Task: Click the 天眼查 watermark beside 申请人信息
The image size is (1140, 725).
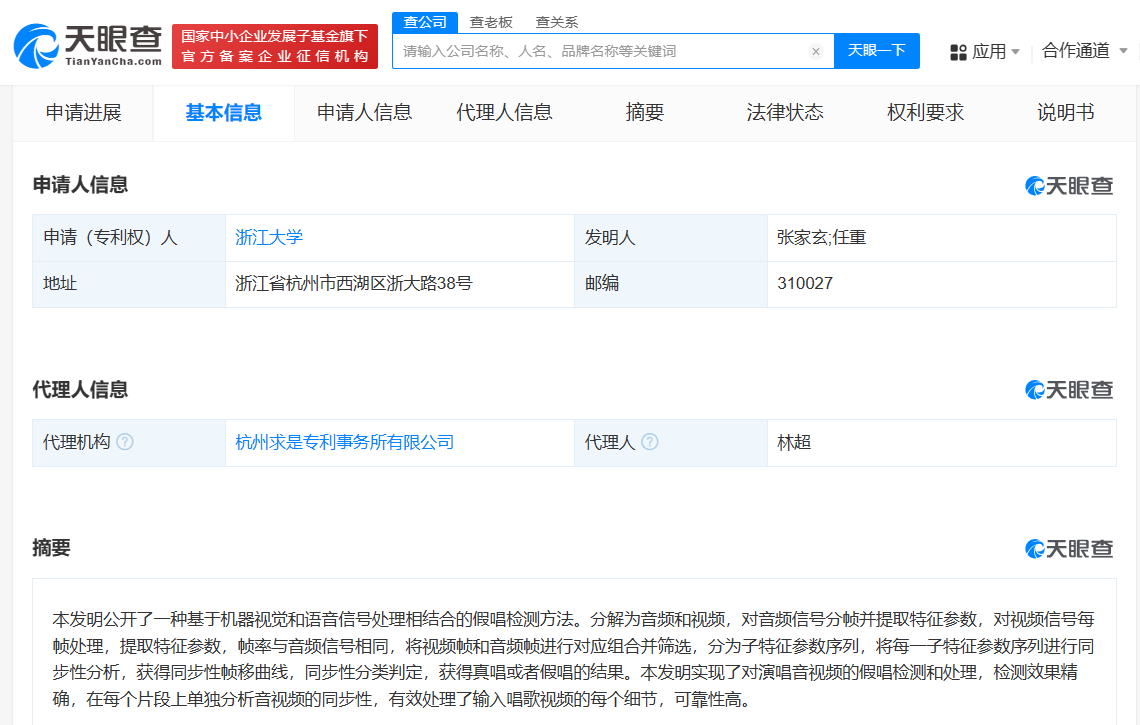Action: tap(1069, 186)
